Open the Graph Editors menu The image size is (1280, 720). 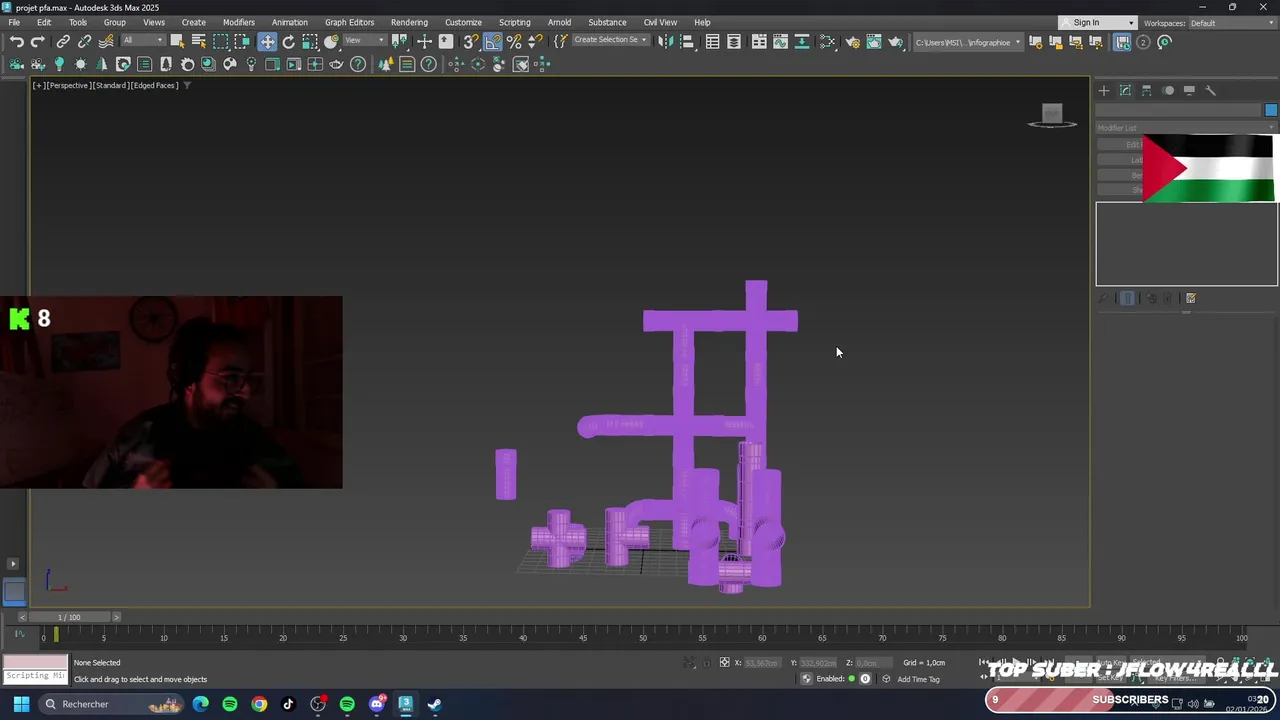349,23
